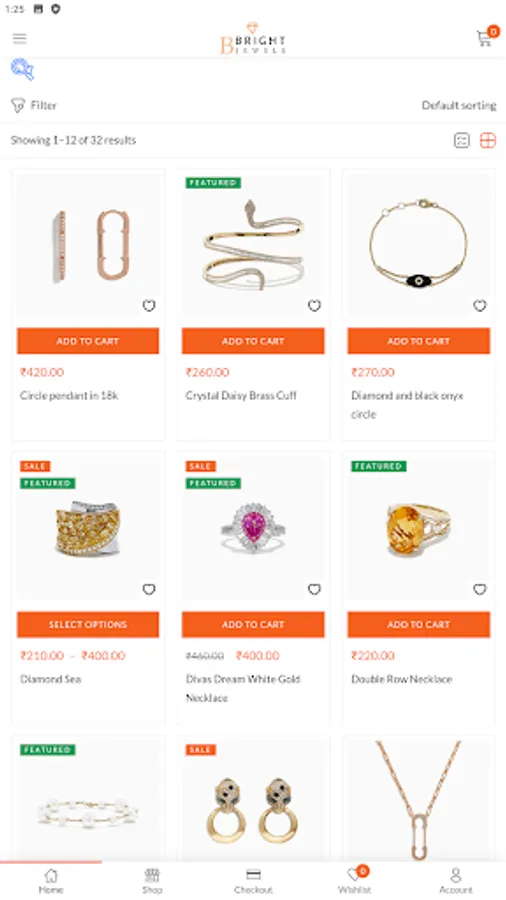Wishlist the Circle pendant in 18k
Image resolution: width=506 pixels, height=900 pixels.
click(x=149, y=306)
